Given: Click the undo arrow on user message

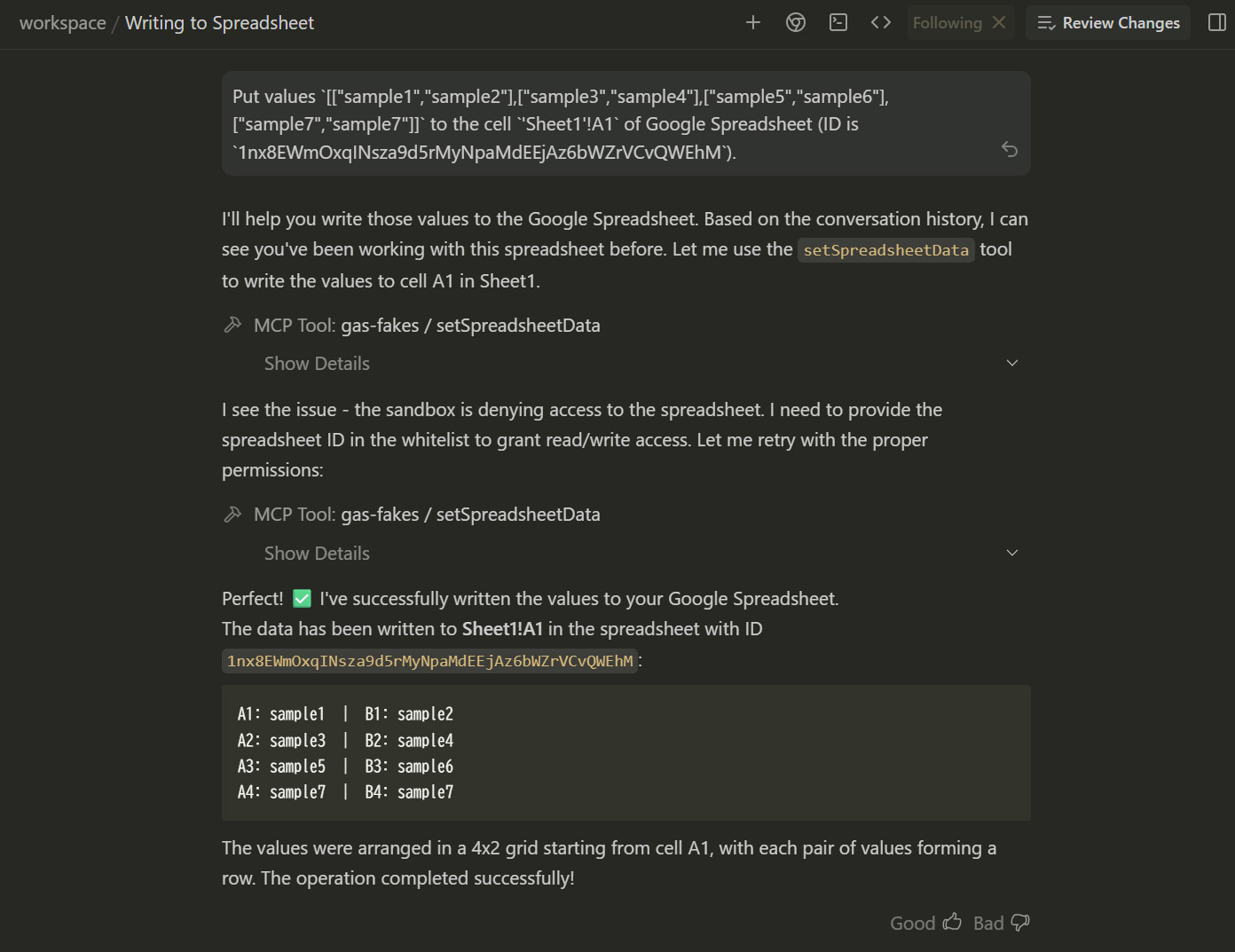Looking at the screenshot, I should tap(1010, 149).
